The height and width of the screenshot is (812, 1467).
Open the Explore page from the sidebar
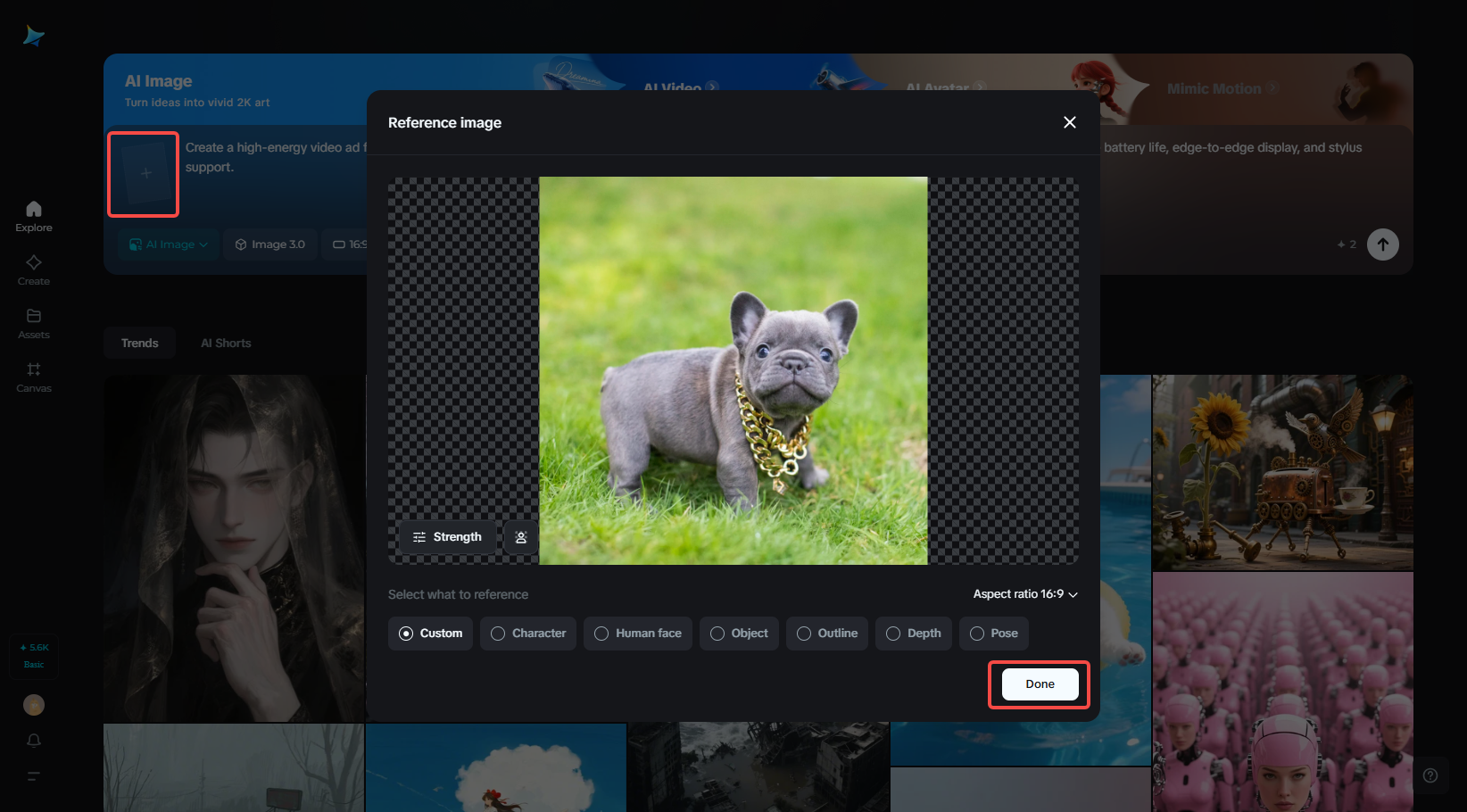[33, 214]
